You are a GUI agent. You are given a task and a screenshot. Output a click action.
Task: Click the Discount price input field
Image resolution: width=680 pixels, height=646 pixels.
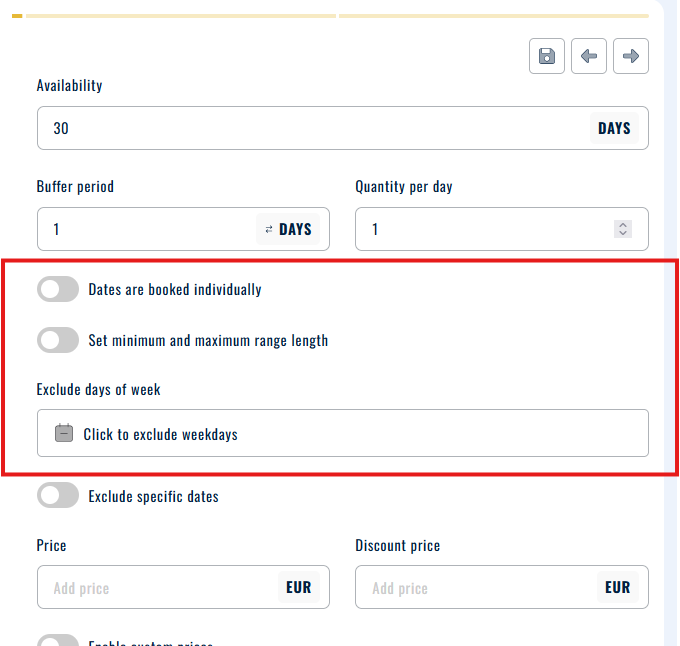coord(475,588)
